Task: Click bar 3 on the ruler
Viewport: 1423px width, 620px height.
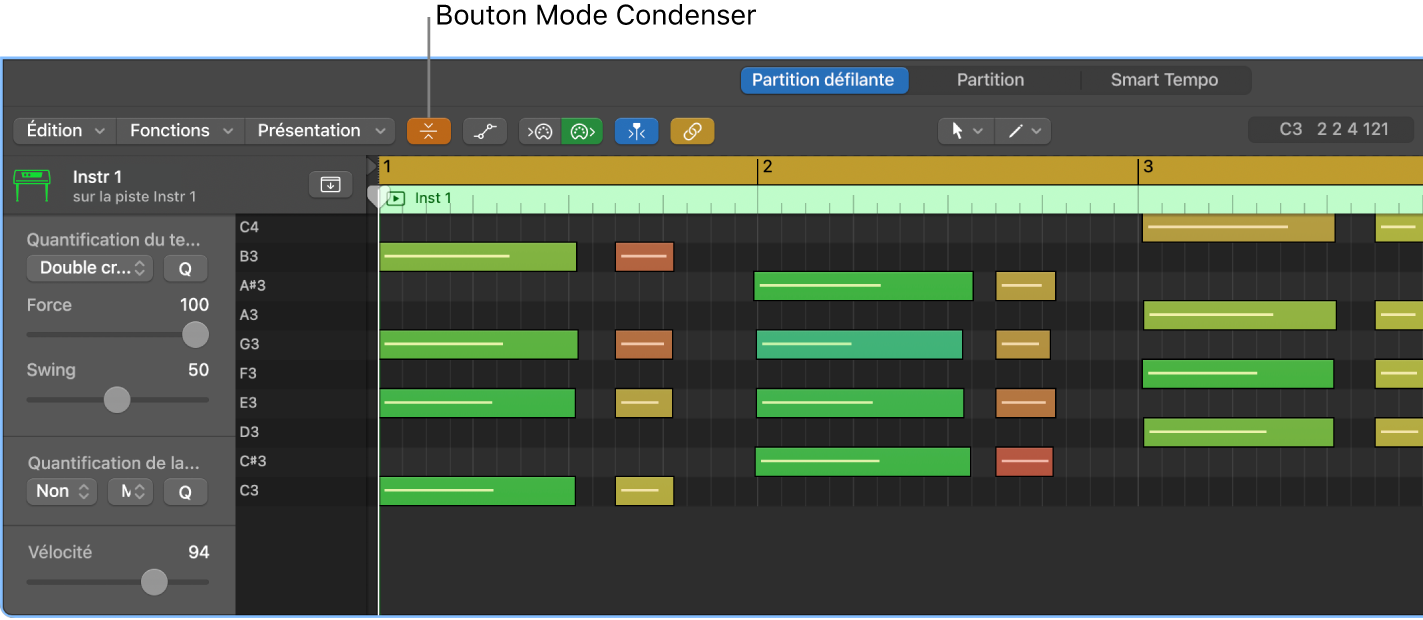Action: 1148,166
